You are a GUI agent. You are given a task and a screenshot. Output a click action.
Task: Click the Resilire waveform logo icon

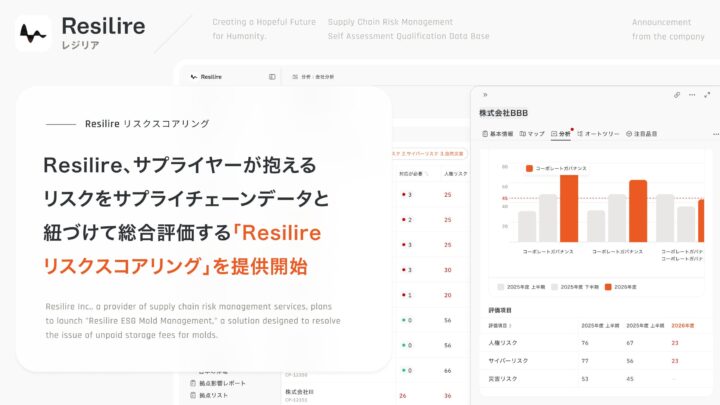(33, 34)
